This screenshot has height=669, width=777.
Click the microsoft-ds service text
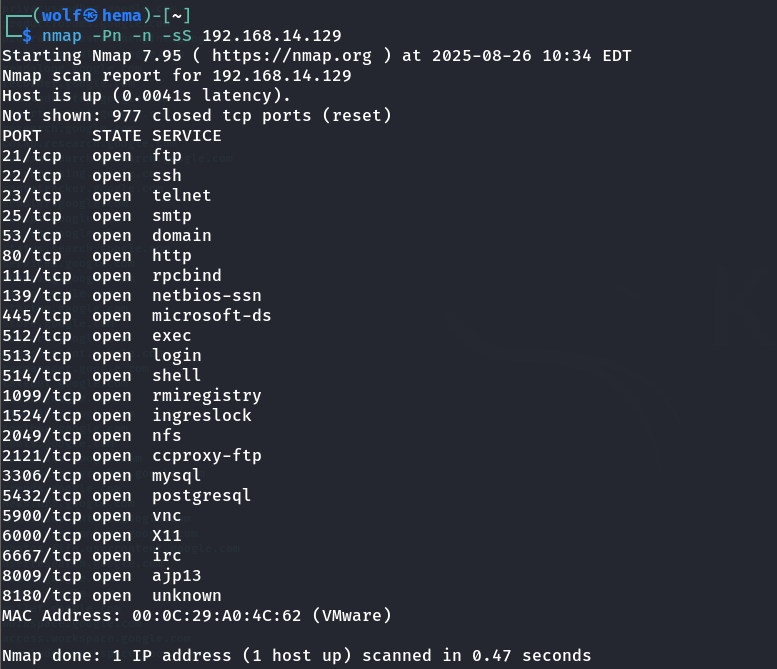[x=211, y=316]
